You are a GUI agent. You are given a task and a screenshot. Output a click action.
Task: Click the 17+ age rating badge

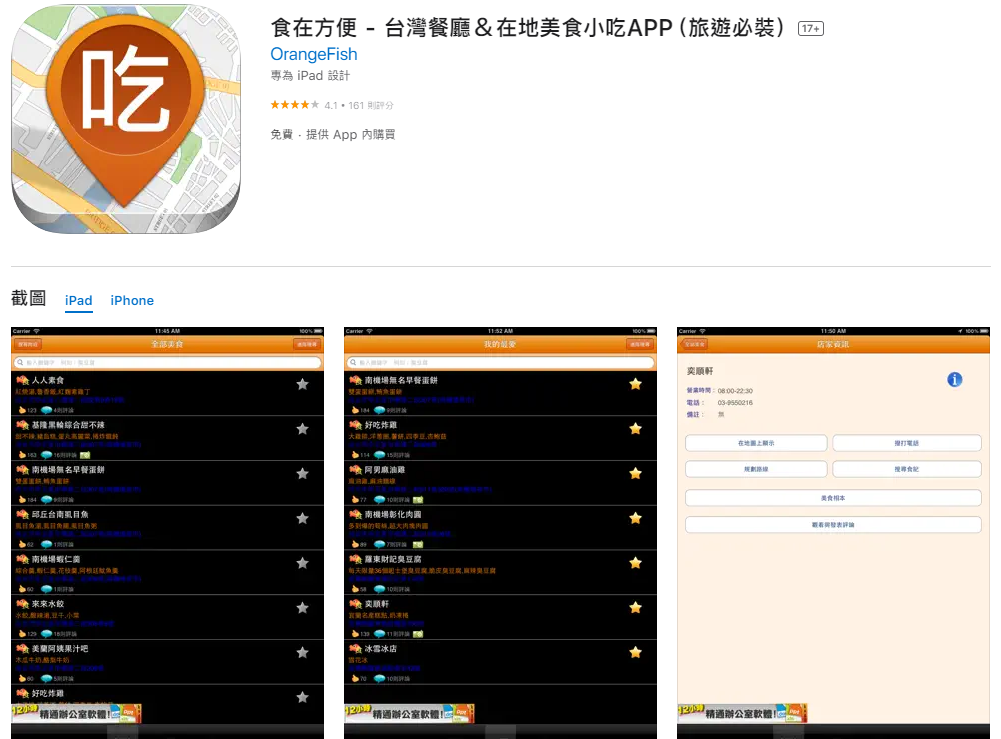point(810,29)
